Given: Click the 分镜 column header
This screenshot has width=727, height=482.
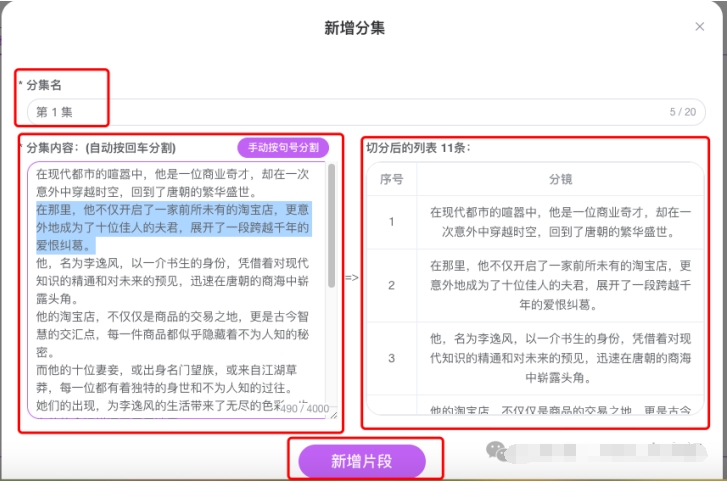Looking at the screenshot, I should pos(560,179).
